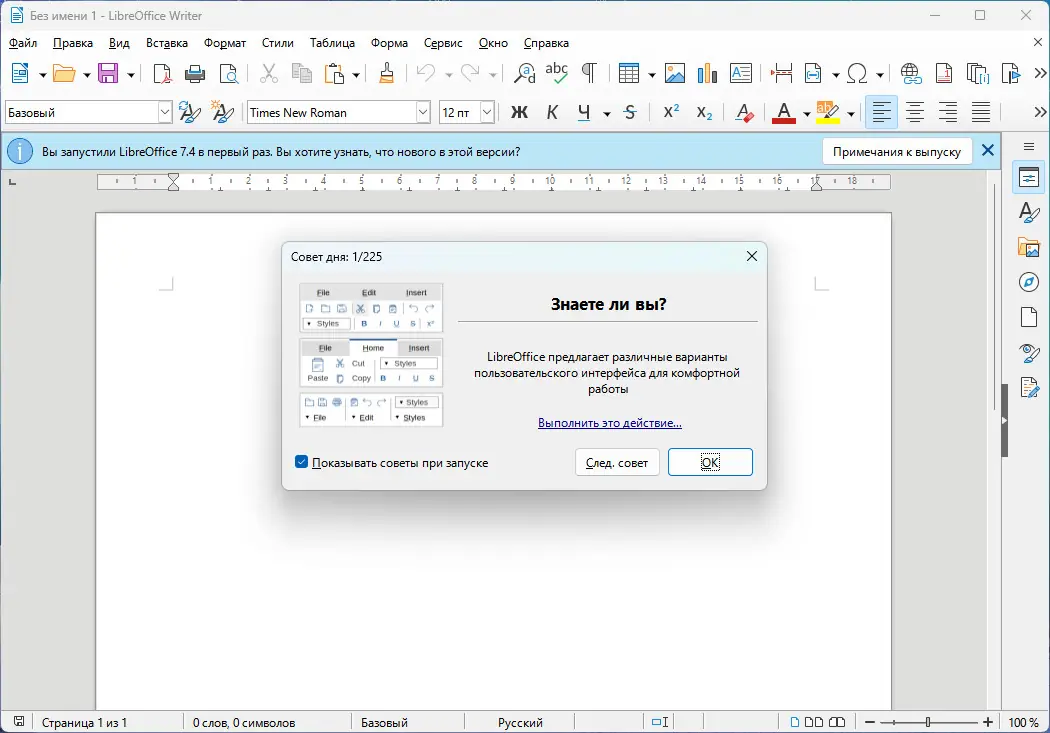Open recent documents dropdown arrow

point(86,74)
